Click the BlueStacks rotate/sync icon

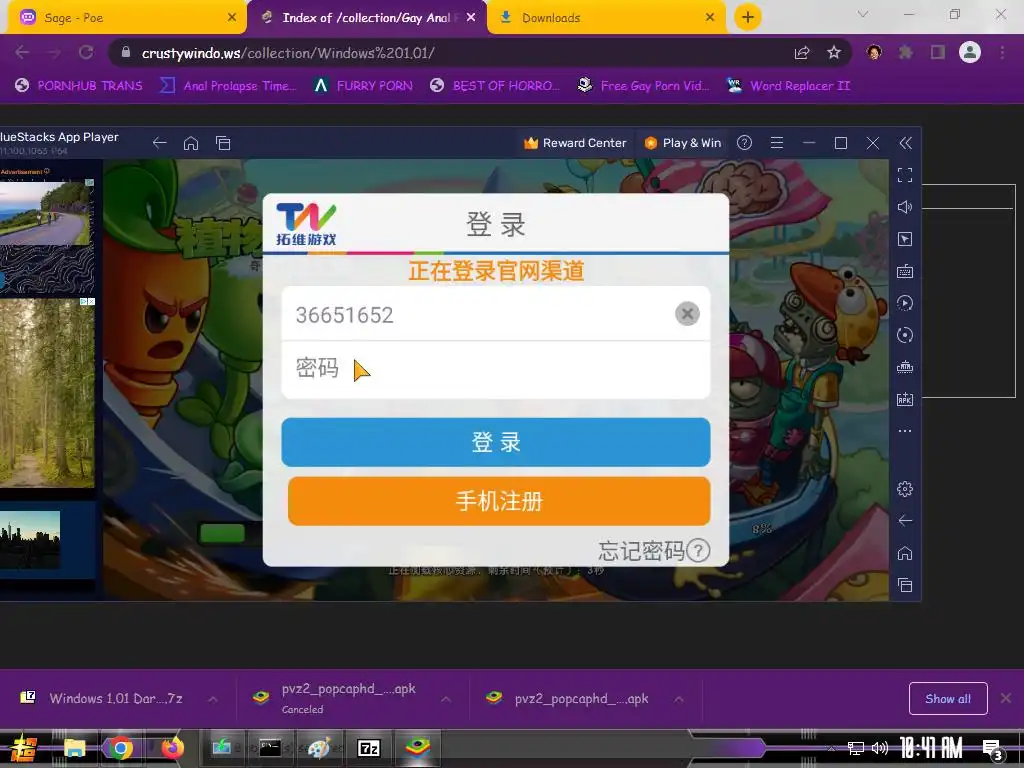904,335
